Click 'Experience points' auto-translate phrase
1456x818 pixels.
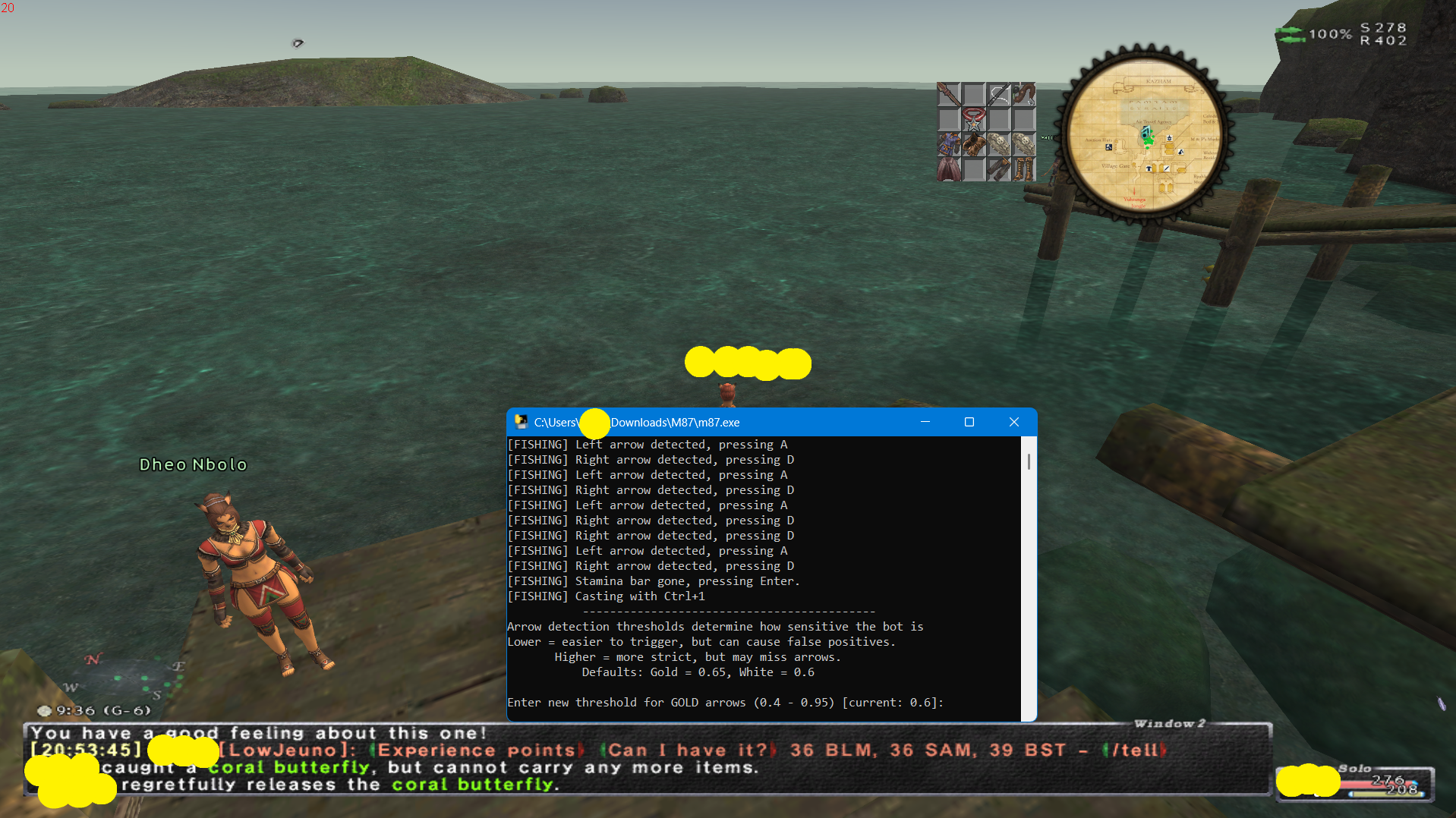coord(477,750)
